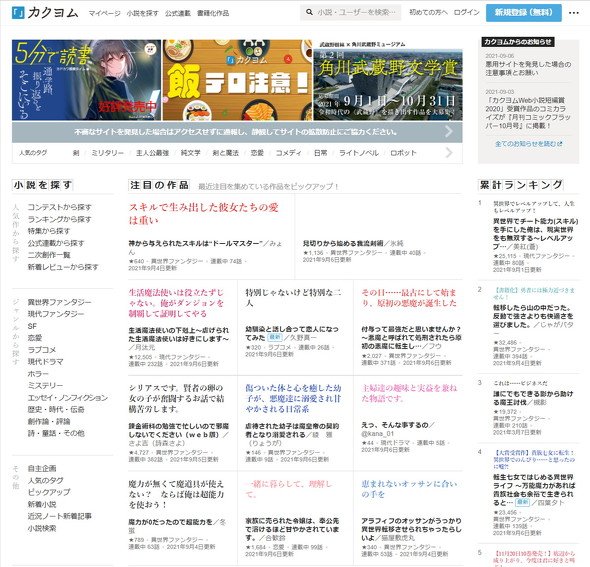
Task: Select the ミリタリー popular tag
Action: pos(107,153)
